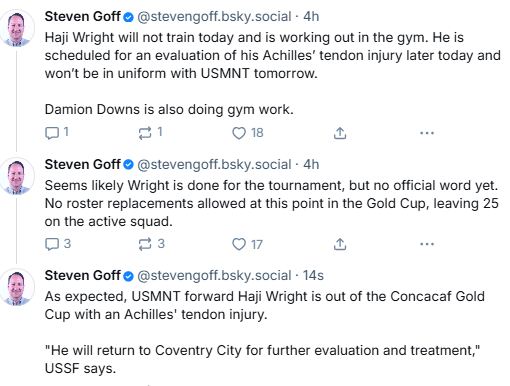This screenshot has height=386, width=510.
Task: Open Steven Goff avatar on first post
Action: pos(17,28)
